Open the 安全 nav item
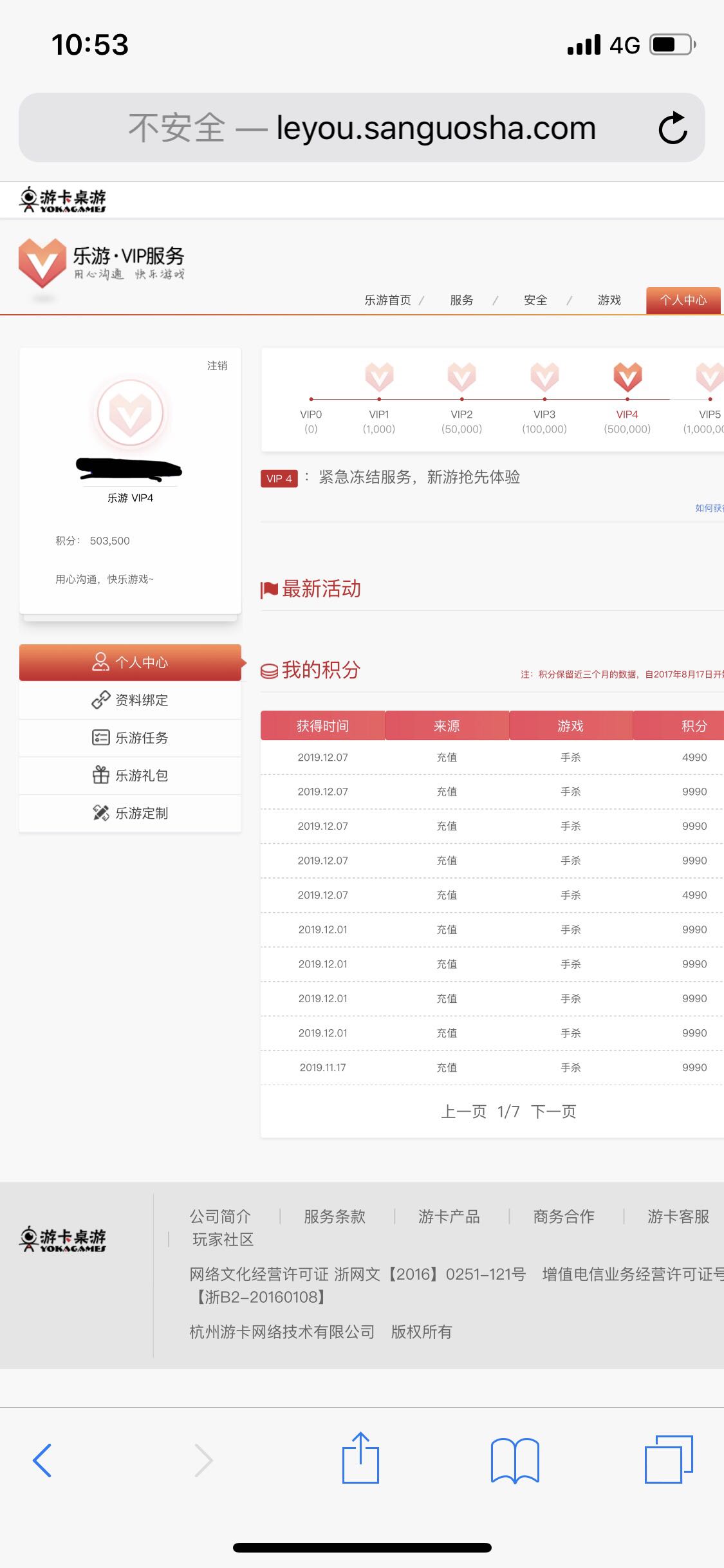 coord(535,300)
